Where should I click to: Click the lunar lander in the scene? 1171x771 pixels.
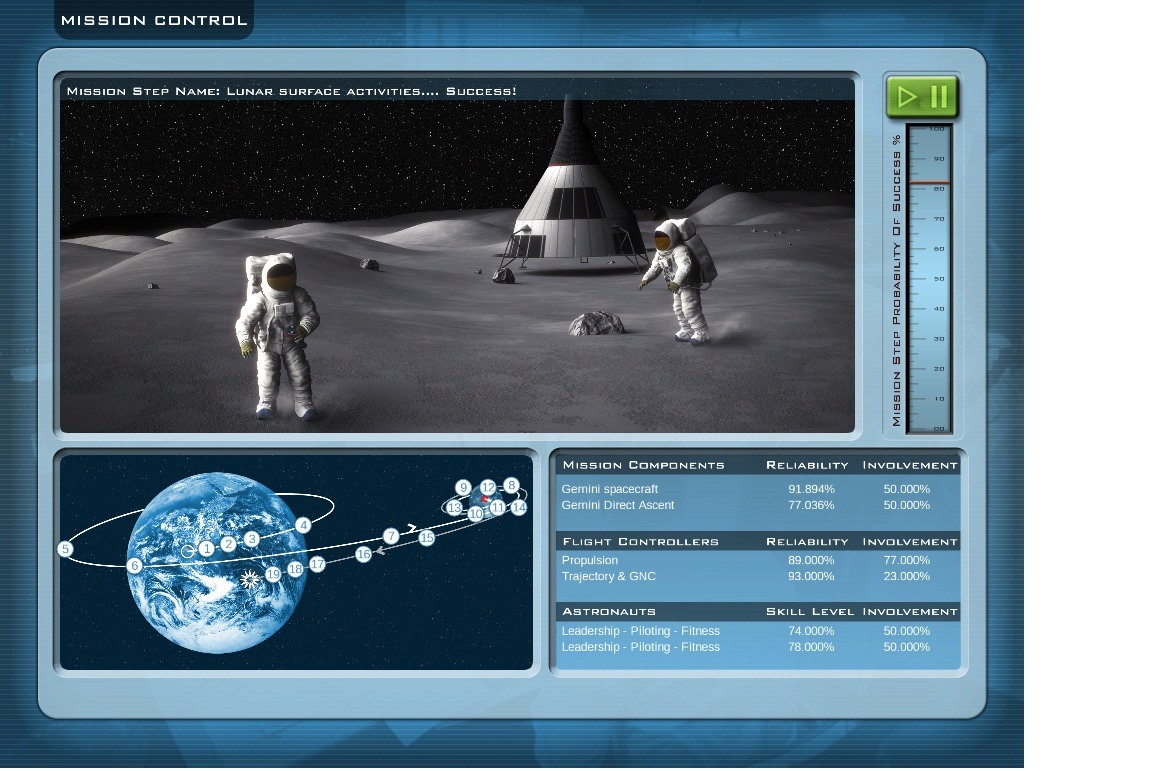point(573,196)
